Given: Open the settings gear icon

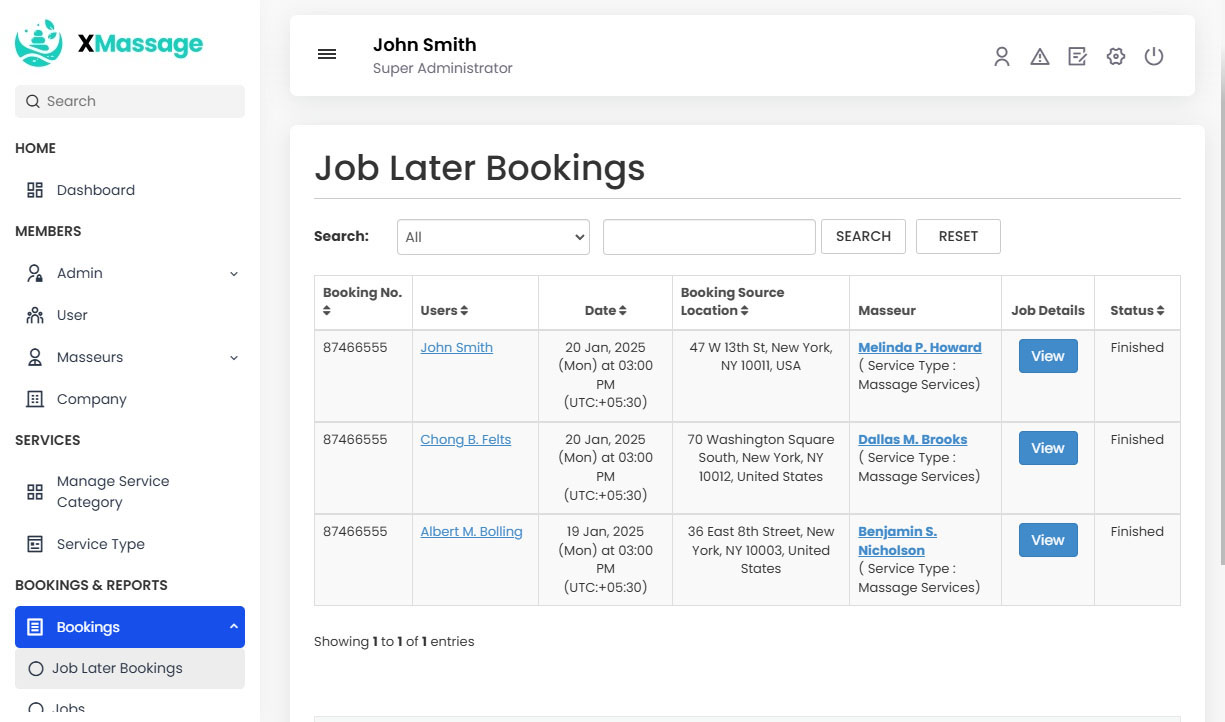Looking at the screenshot, I should tap(1116, 57).
